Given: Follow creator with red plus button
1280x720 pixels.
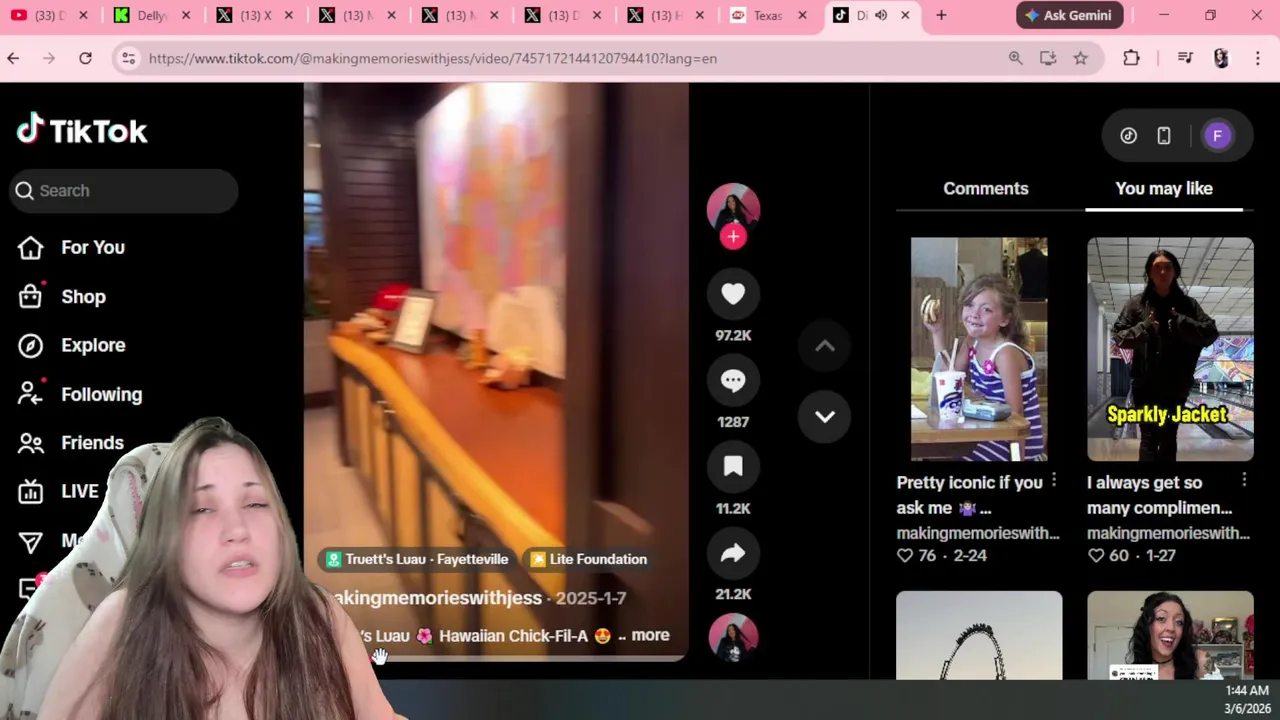Looking at the screenshot, I should pyautogui.click(x=733, y=237).
